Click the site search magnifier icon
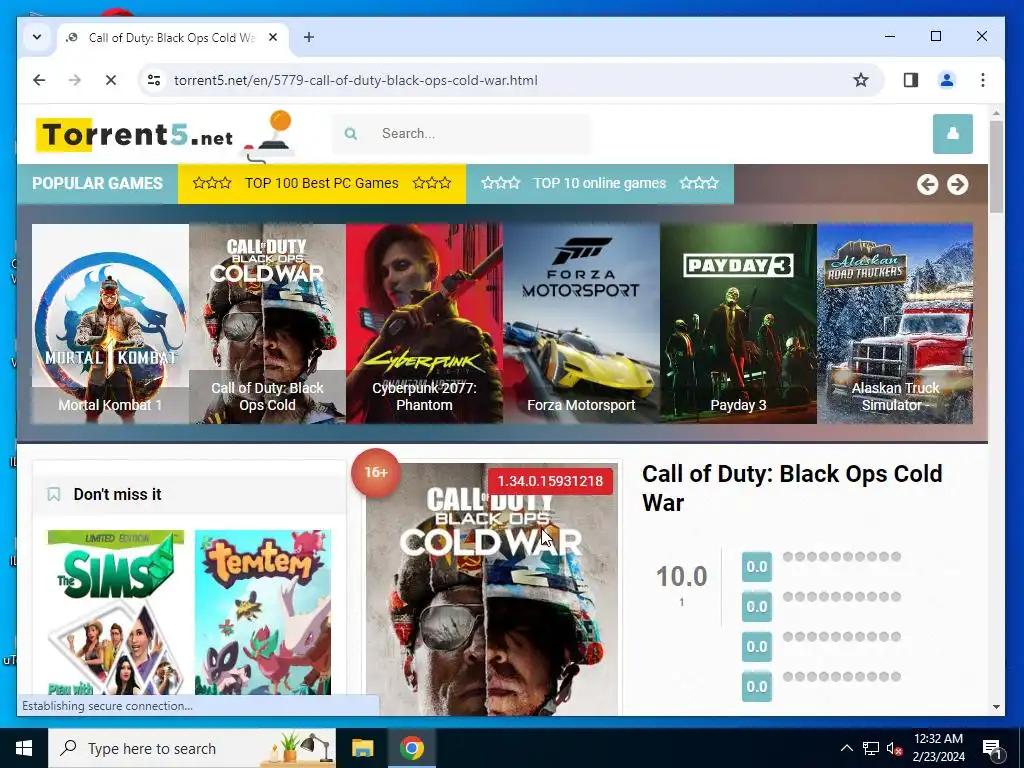 click(351, 133)
